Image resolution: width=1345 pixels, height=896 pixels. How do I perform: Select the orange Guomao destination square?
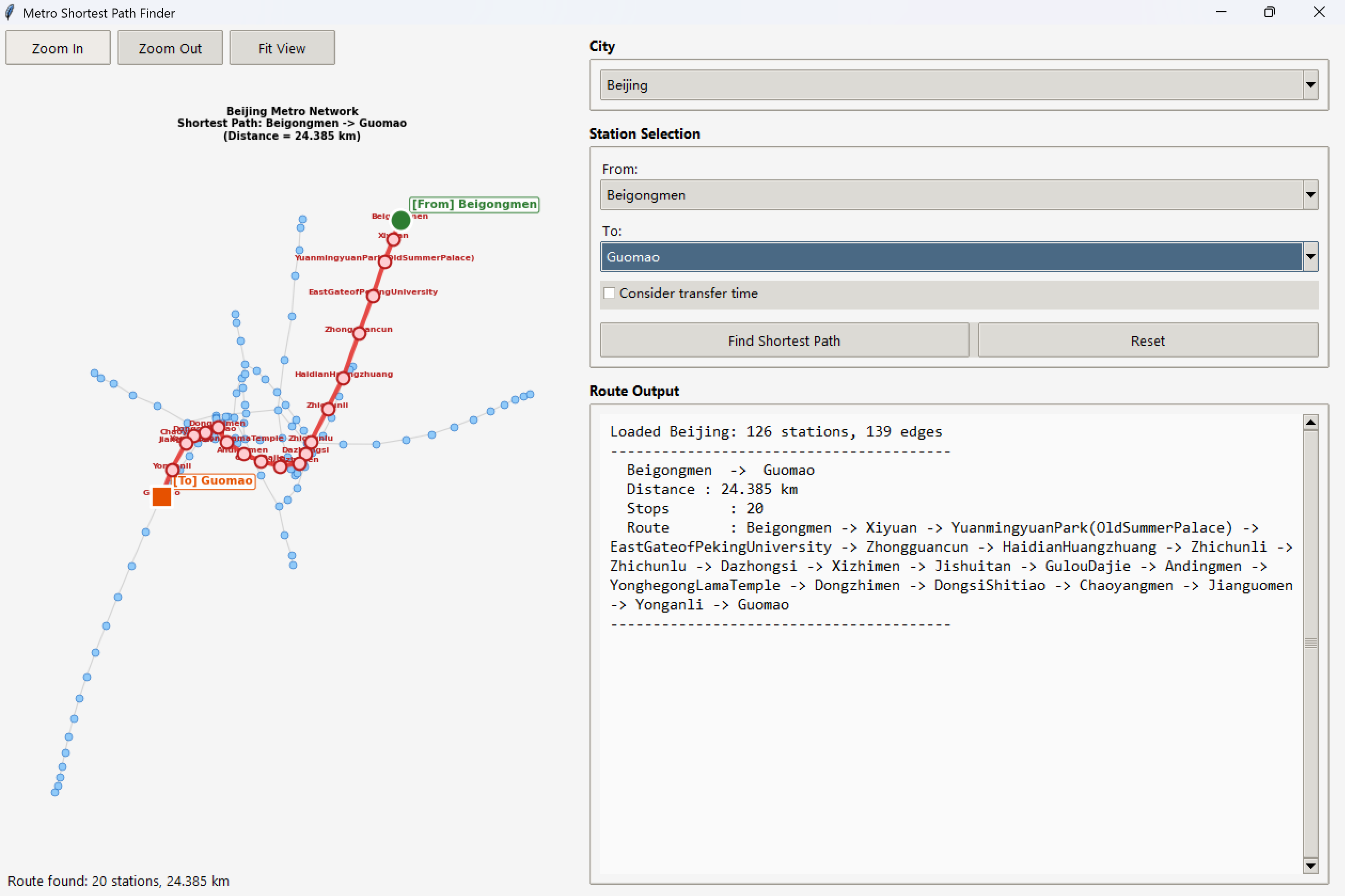coord(162,497)
